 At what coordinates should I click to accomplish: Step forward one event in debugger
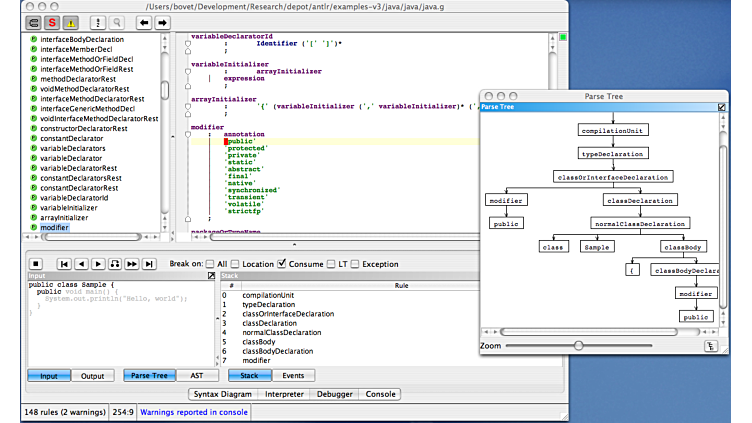click(98, 264)
